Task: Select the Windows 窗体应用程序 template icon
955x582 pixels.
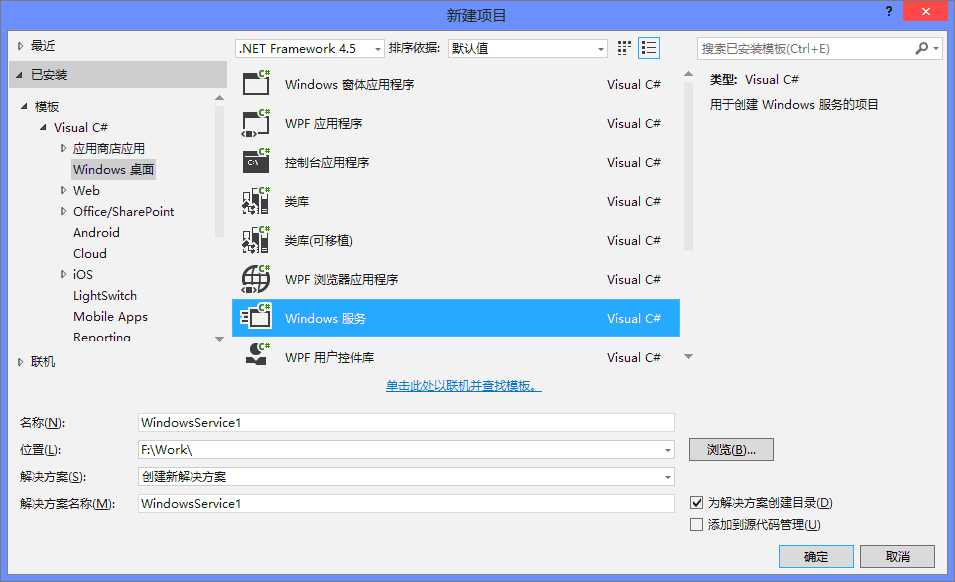Action: (256, 83)
